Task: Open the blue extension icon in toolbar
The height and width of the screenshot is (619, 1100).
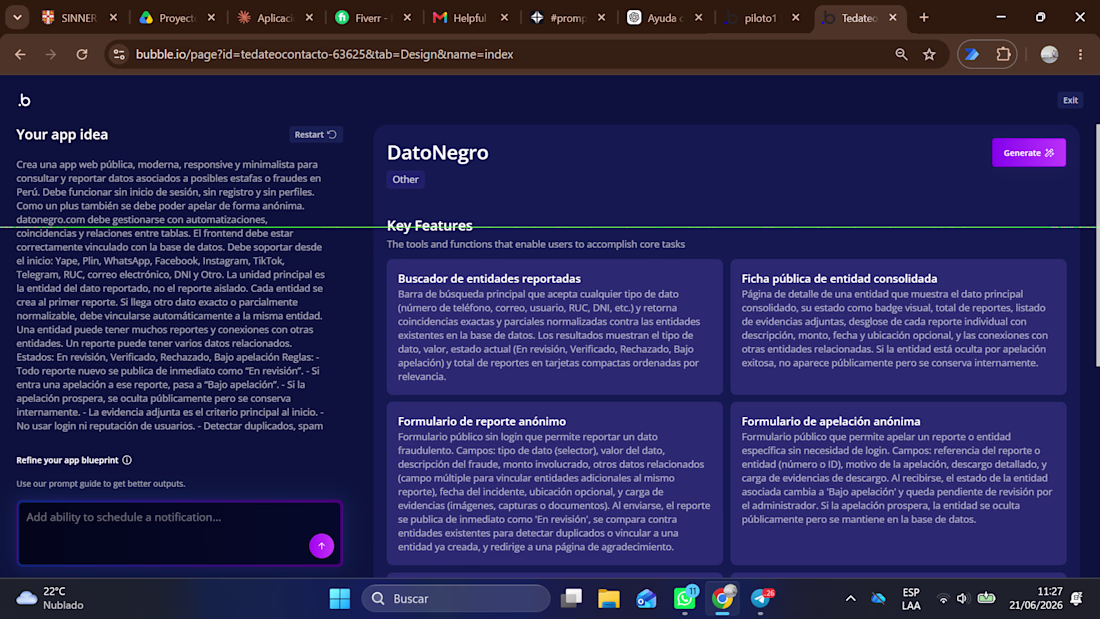Action: click(972, 54)
